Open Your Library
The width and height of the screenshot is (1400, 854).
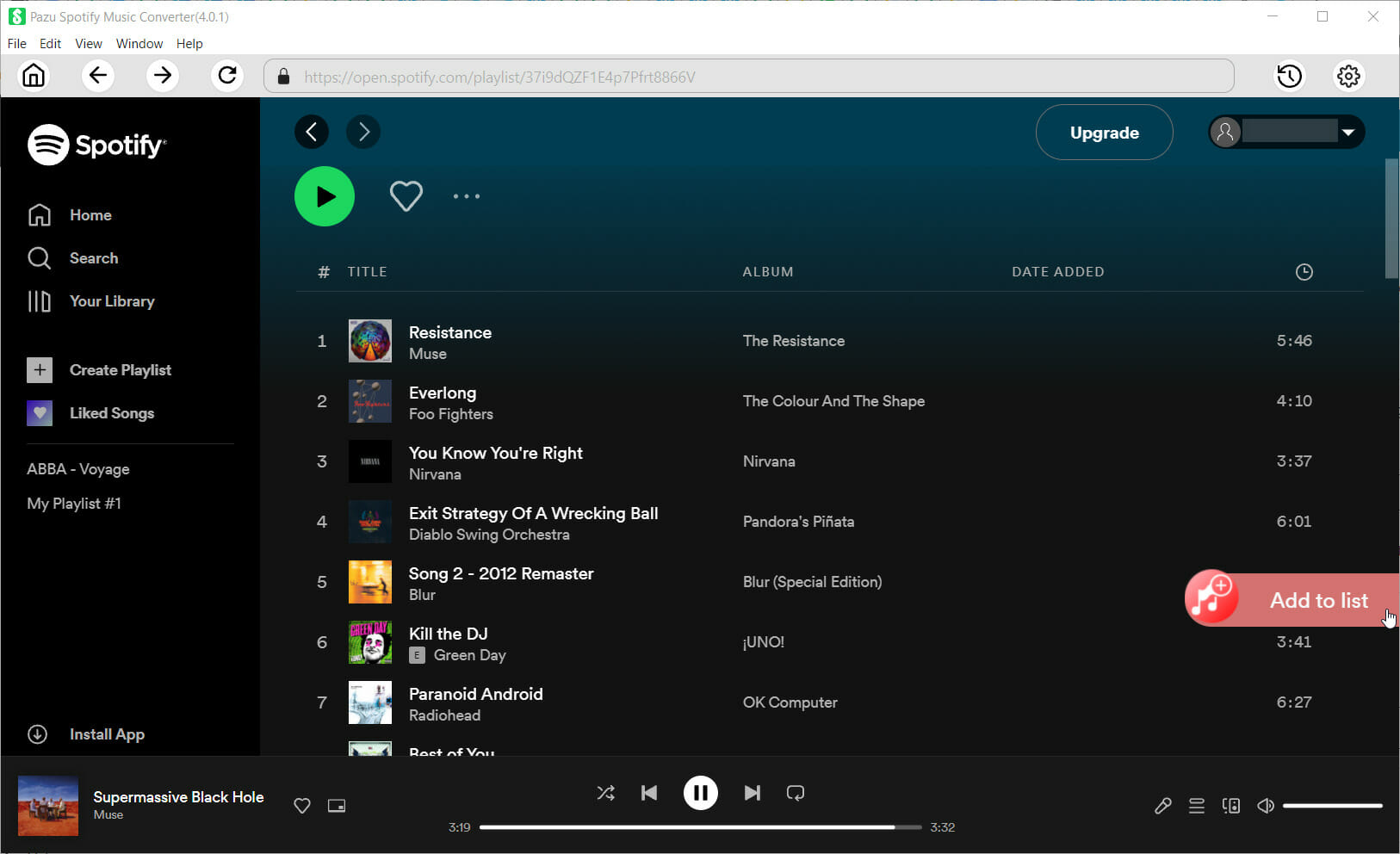pyautogui.click(x=91, y=301)
